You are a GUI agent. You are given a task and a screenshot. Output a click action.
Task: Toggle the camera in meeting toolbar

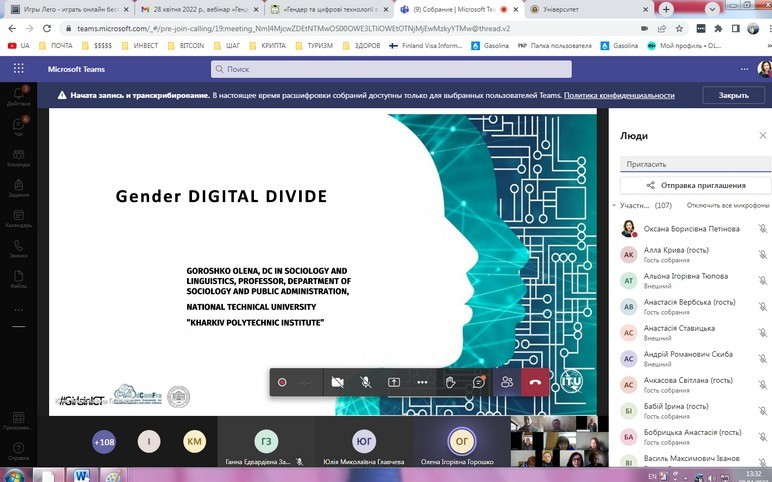[338, 382]
